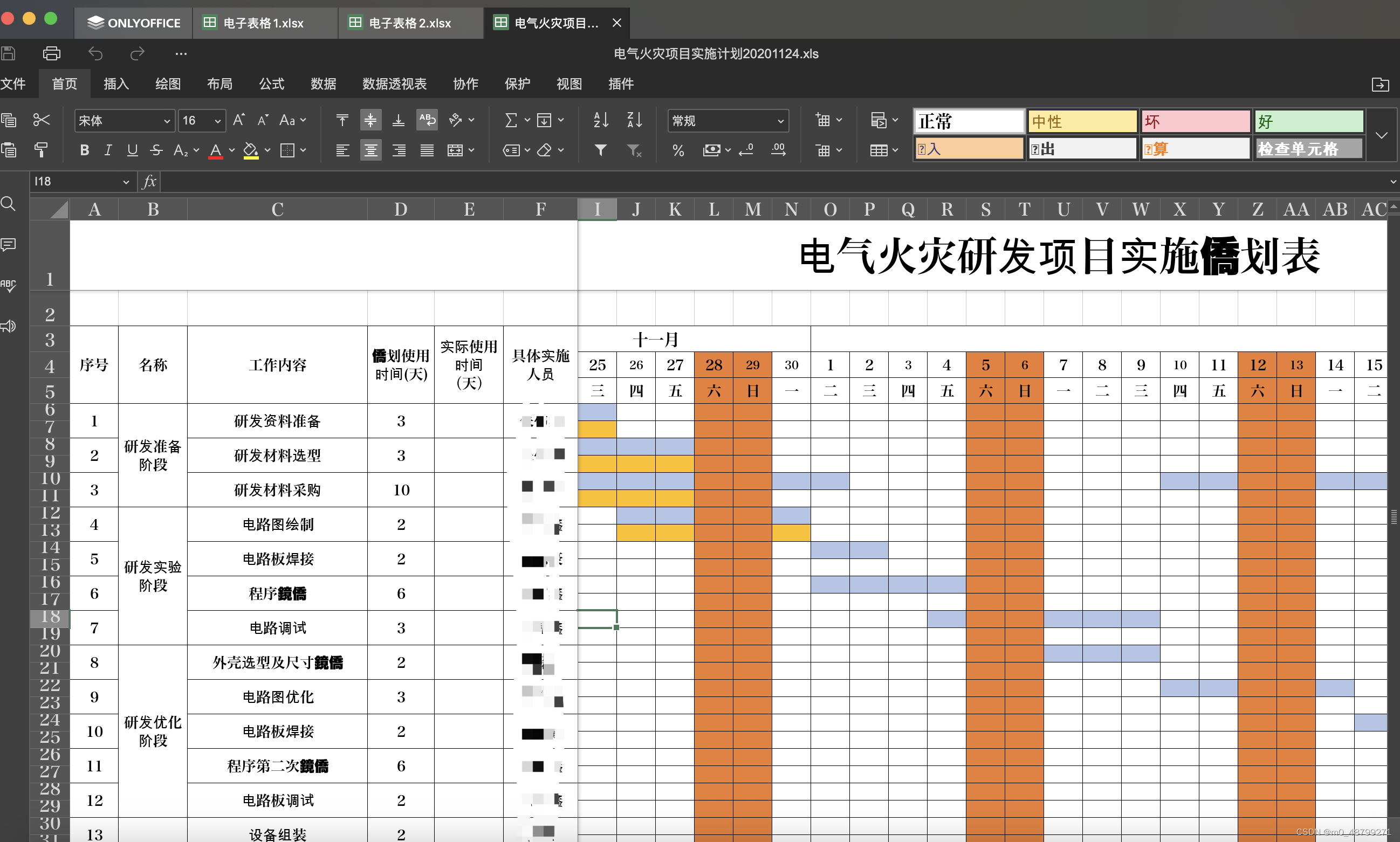
Task: Open the 文件 menu
Action: click(x=13, y=84)
